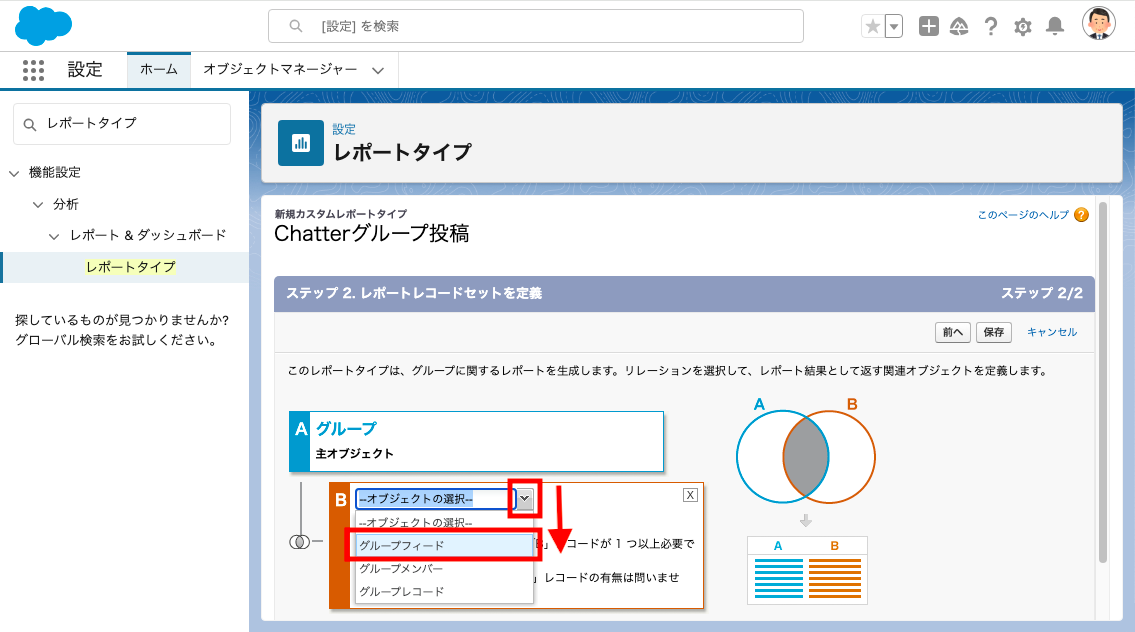
Task: Click the ステップ 2/2 indicator text
Action: pyautogui.click(x=1042, y=293)
